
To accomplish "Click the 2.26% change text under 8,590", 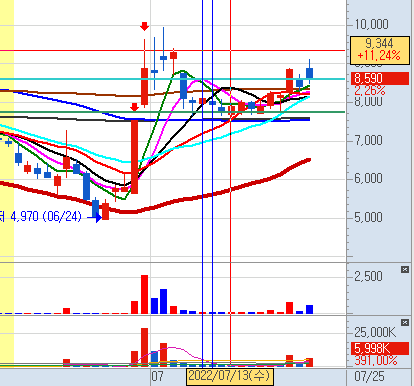I will [x=370, y=90].
